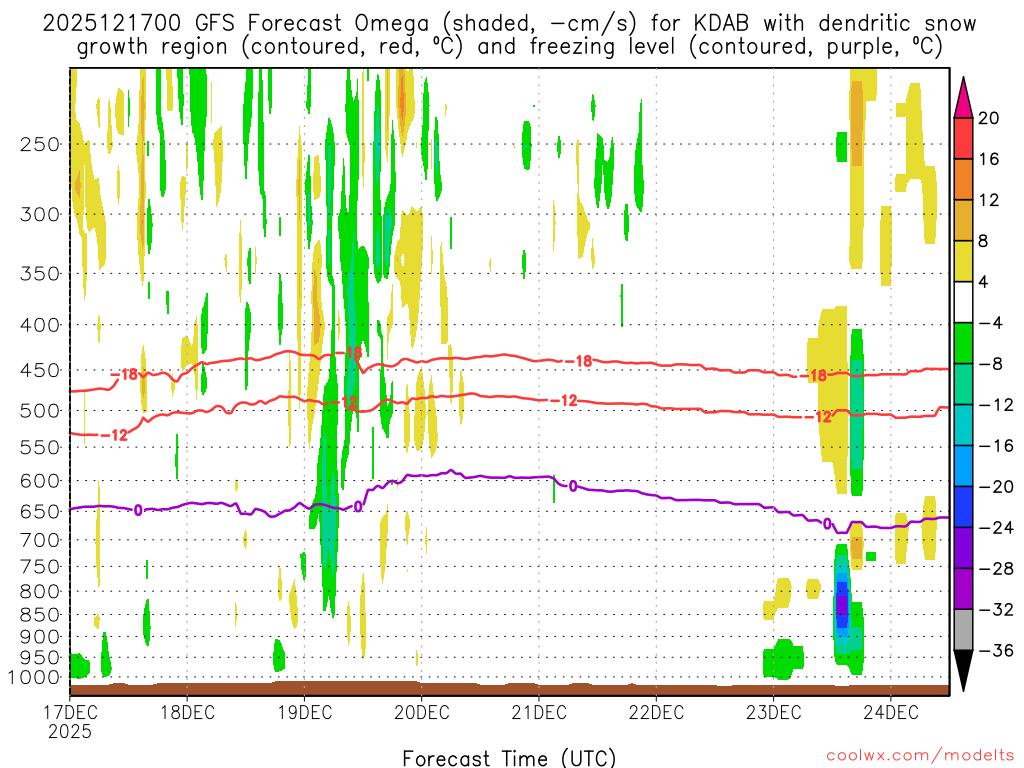Click the 400 pressure level label

[40, 325]
